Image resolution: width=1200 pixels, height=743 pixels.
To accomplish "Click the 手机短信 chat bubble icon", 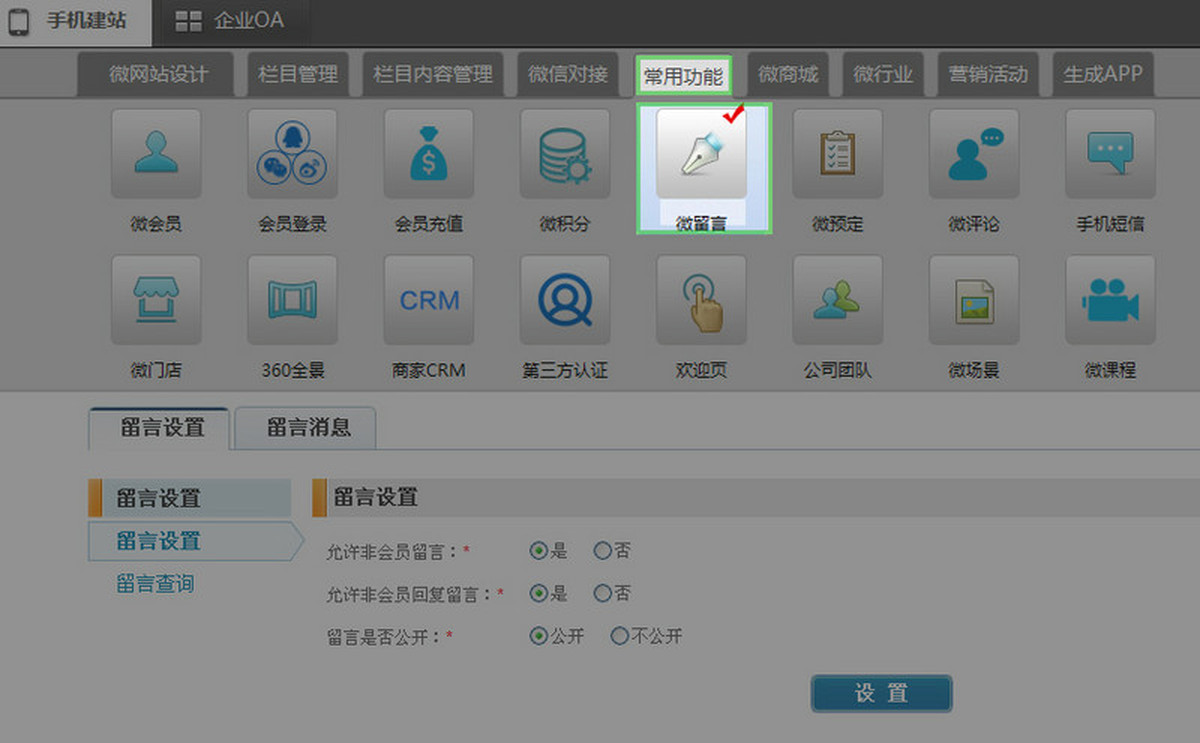I will coord(1110,154).
